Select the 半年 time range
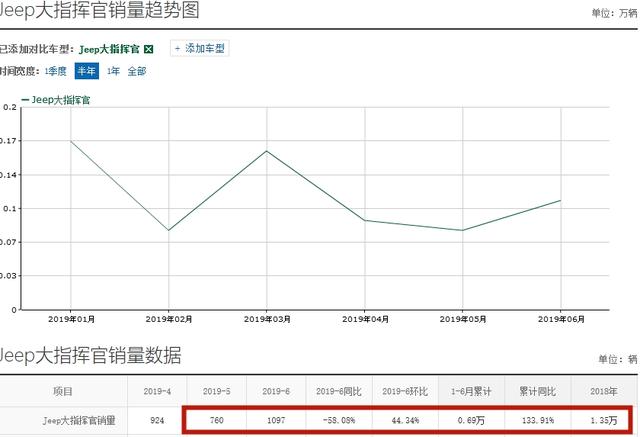Screen dimensions: 640x437 (87, 71)
